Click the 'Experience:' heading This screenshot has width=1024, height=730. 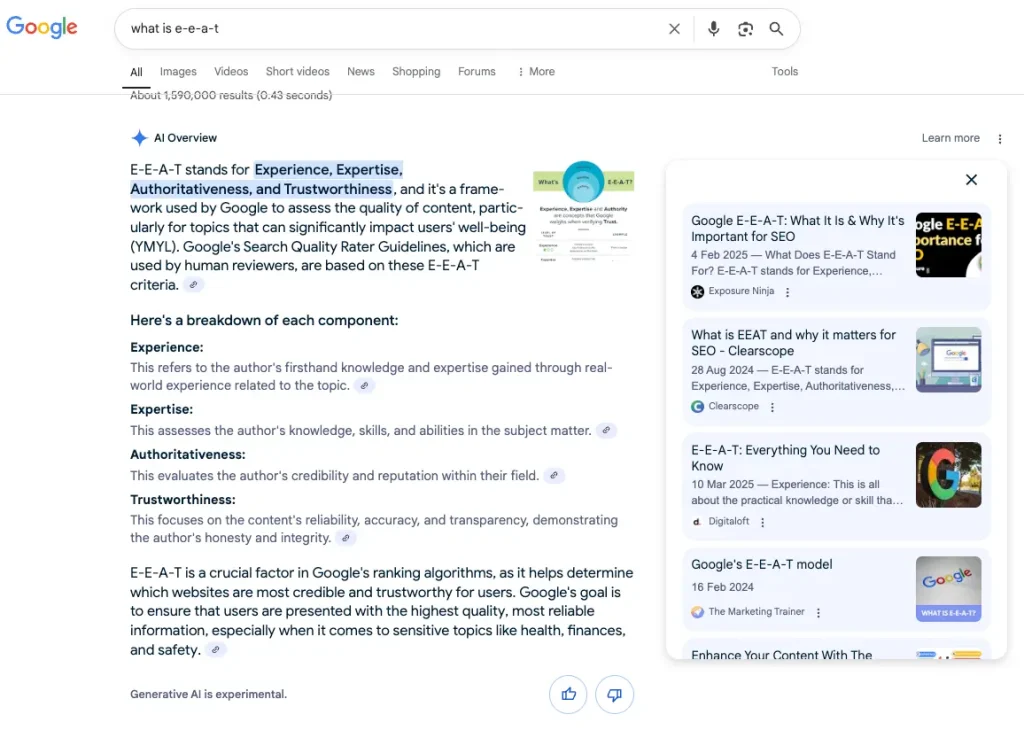click(167, 347)
